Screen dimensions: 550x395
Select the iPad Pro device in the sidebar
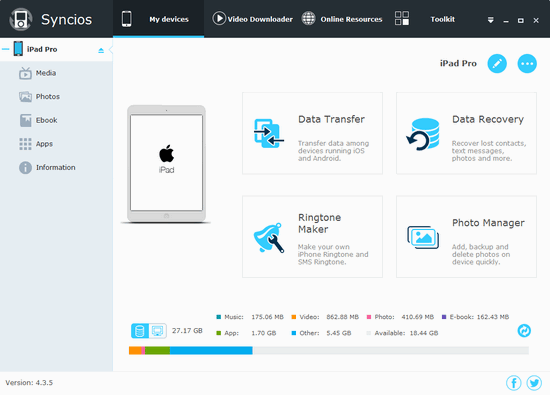pyautogui.click(x=56, y=49)
